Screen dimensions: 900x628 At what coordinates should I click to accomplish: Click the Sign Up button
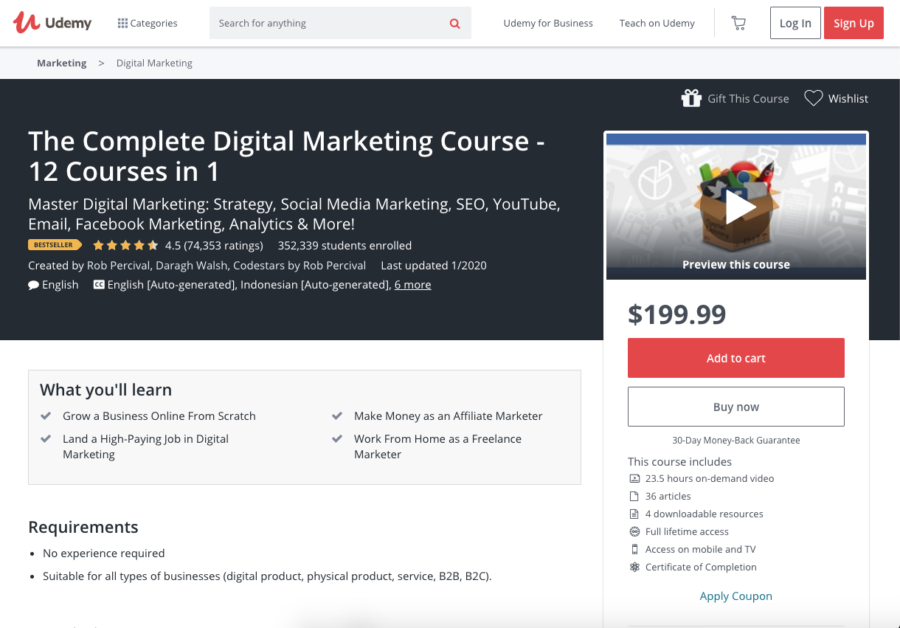[854, 23]
